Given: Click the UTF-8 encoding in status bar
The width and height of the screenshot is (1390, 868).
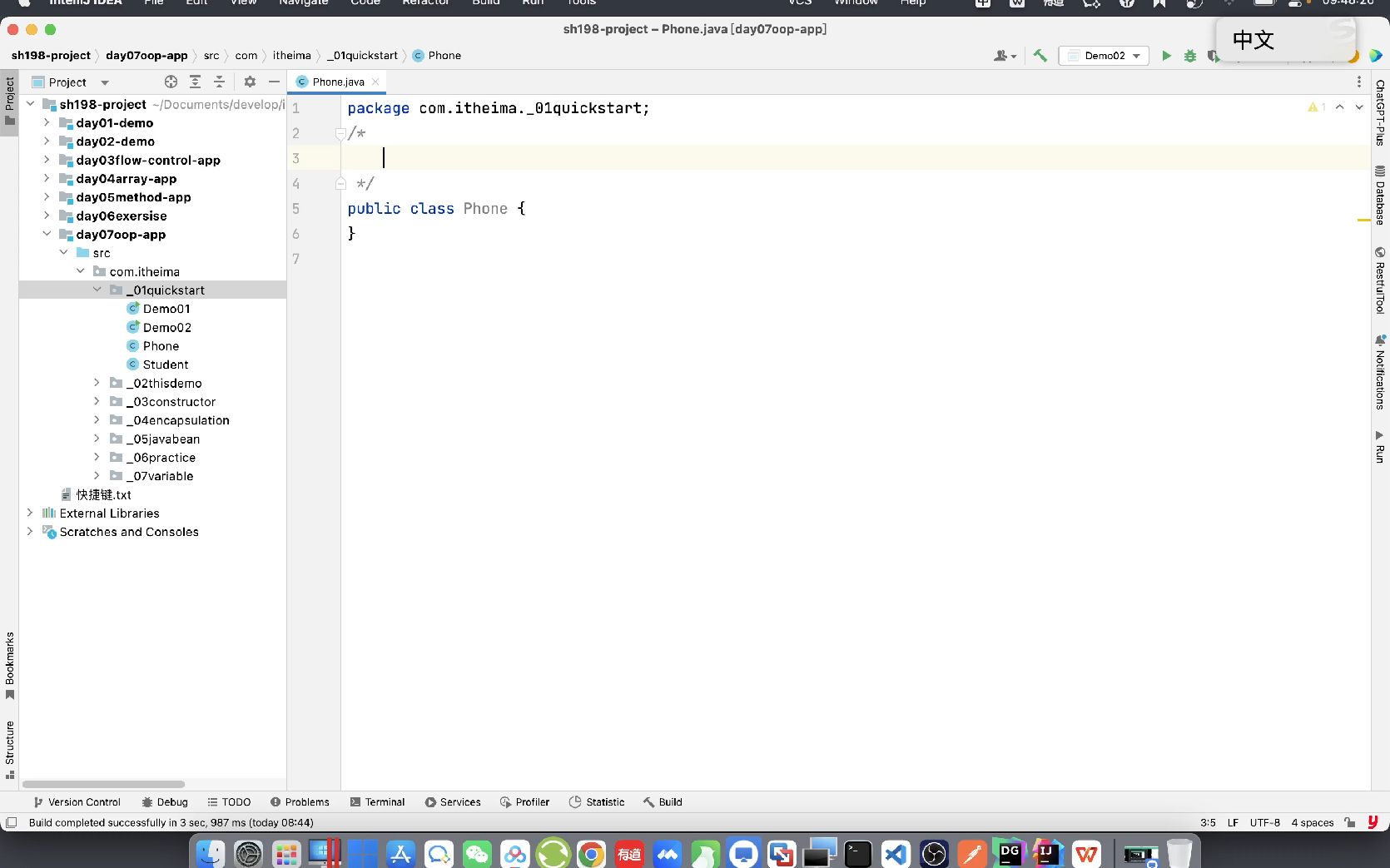Looking at the screenshot, I should (x=1264, y=822).
